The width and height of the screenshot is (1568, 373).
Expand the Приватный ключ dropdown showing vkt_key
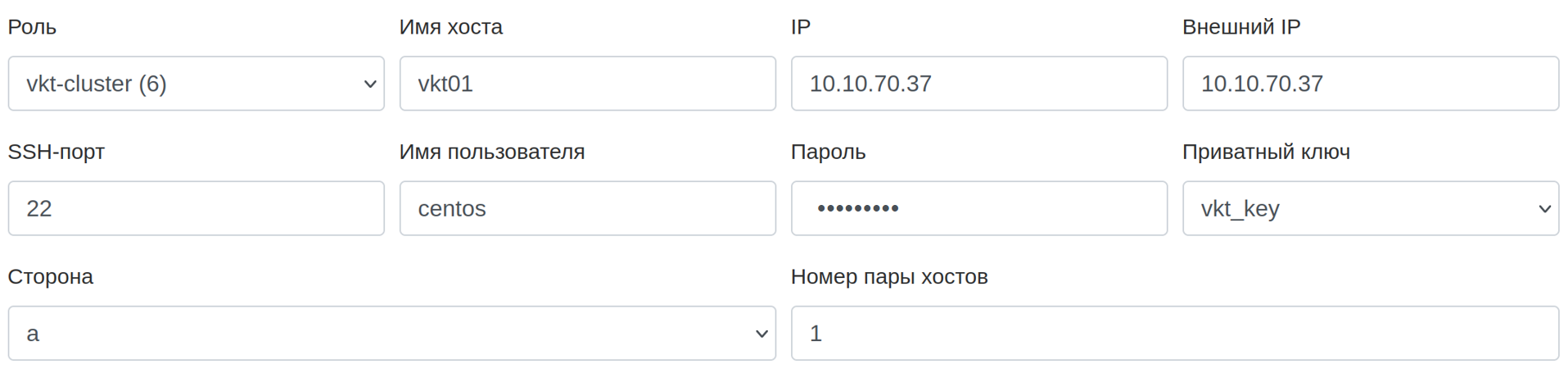click(x=1370, y=208)
